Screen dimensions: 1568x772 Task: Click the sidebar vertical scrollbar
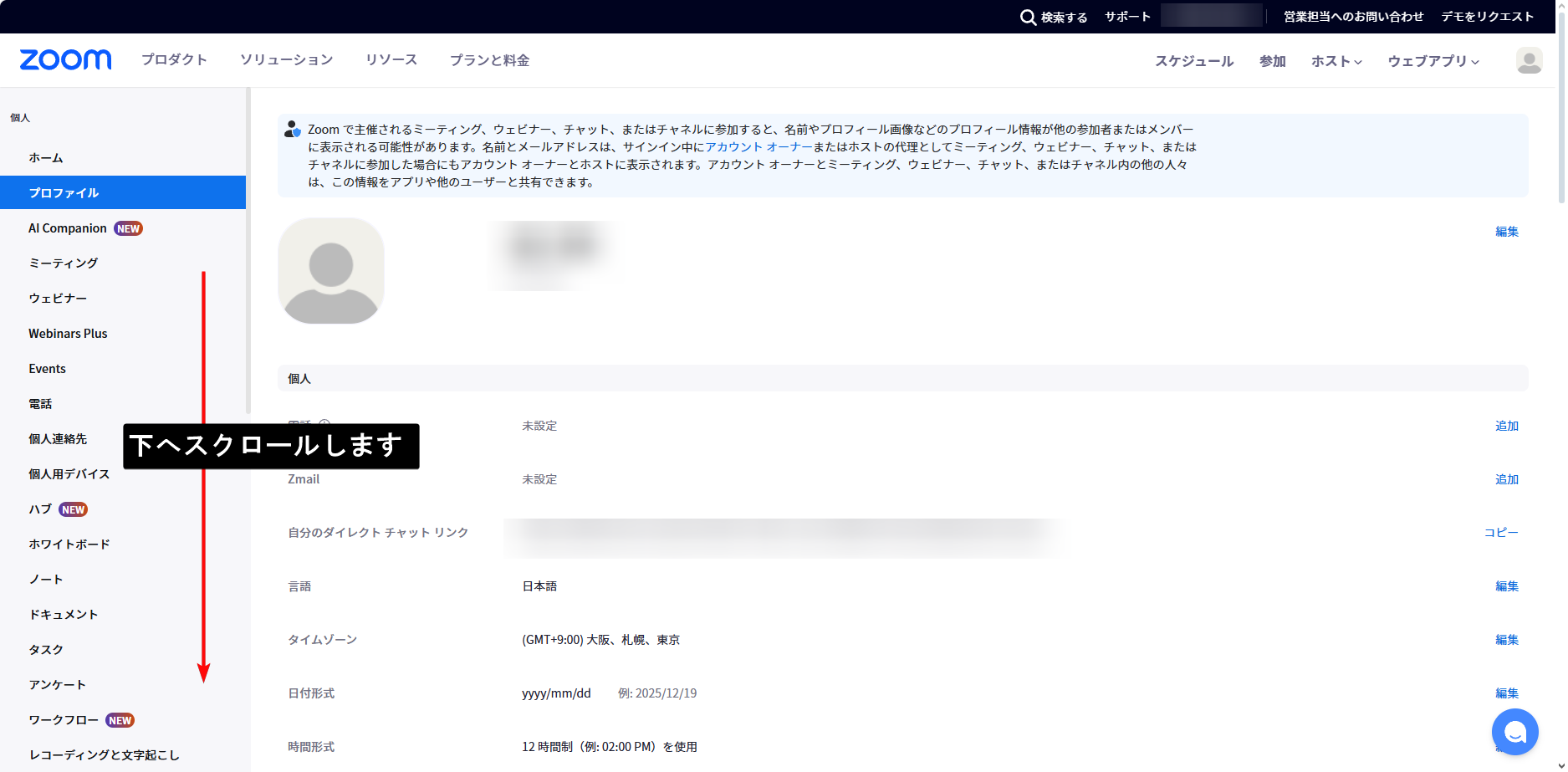pyautogui.click(x=248, y=251)
